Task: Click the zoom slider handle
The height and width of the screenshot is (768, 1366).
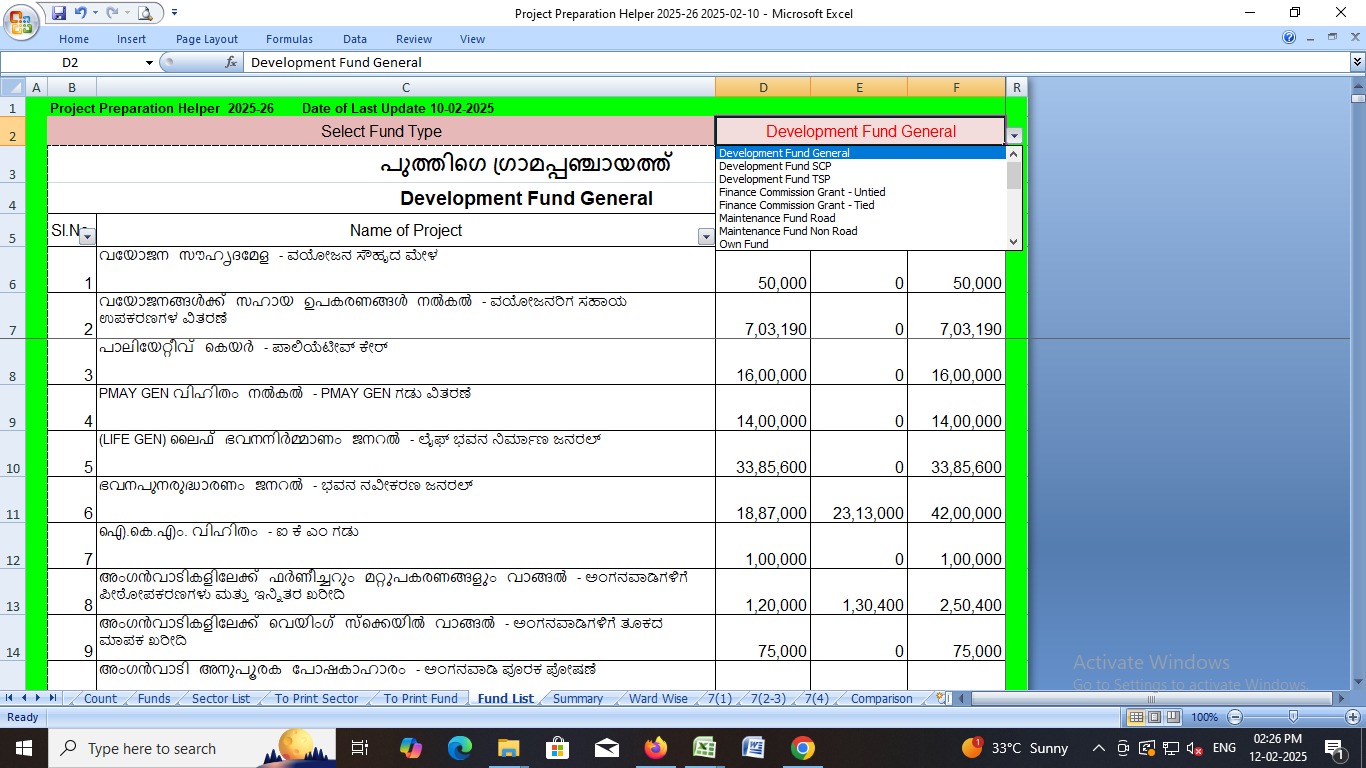Action: (x=1294, y=717)
